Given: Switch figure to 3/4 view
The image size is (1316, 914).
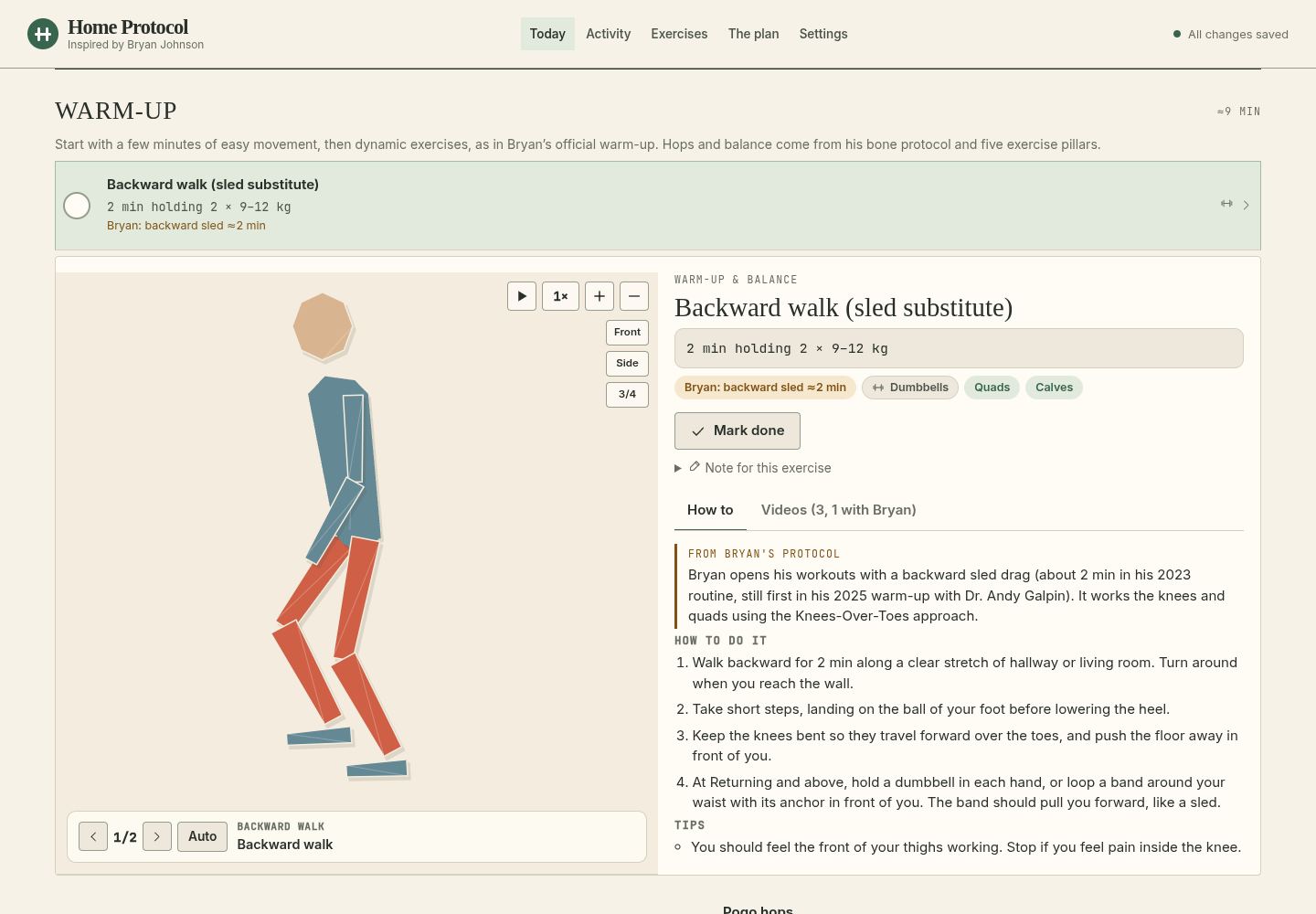Looking at the screenshot, I should [x=627, y=395].
